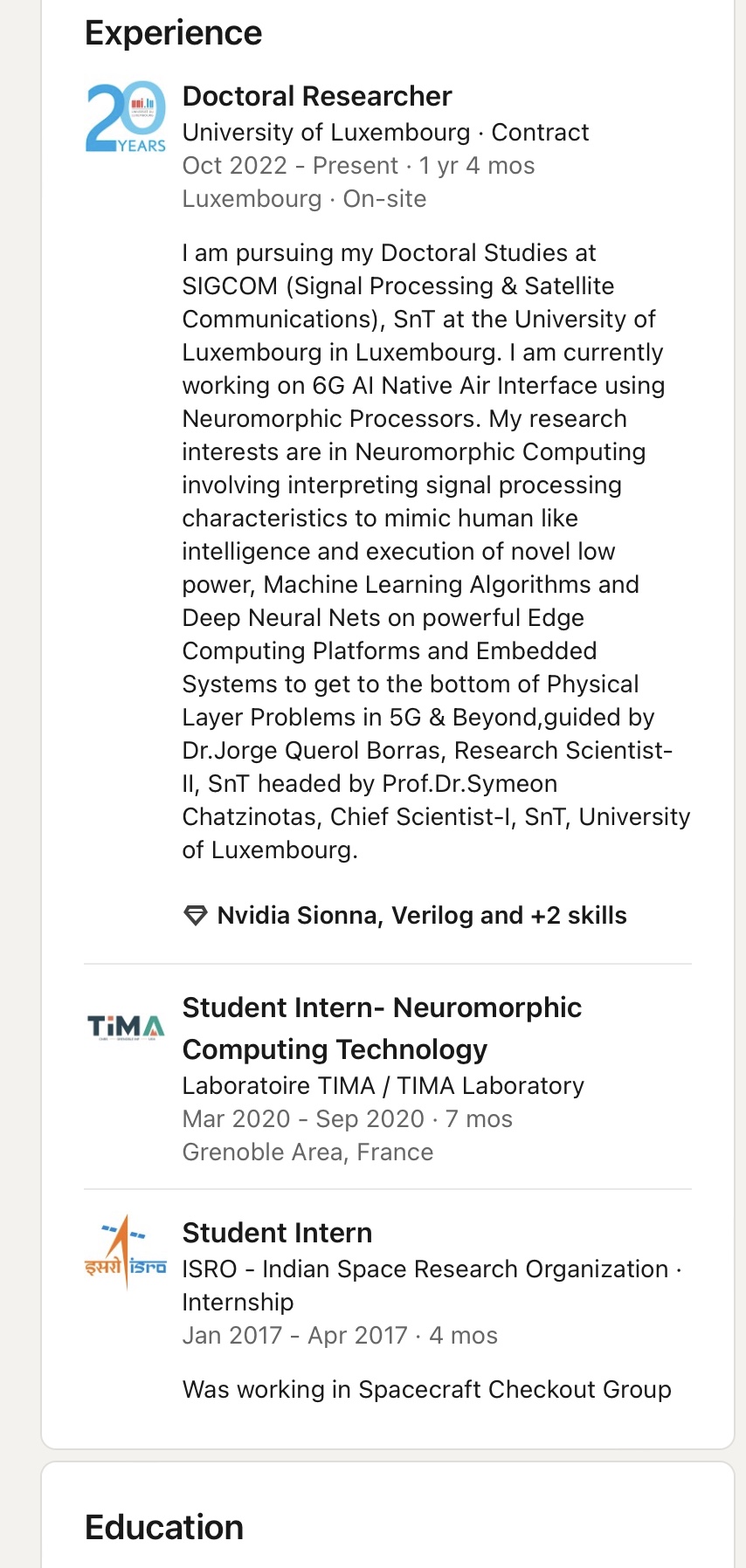Open the Doctoral Researcher job title
This screenshot has width=746, height=1568.
(x=317, y=96)
